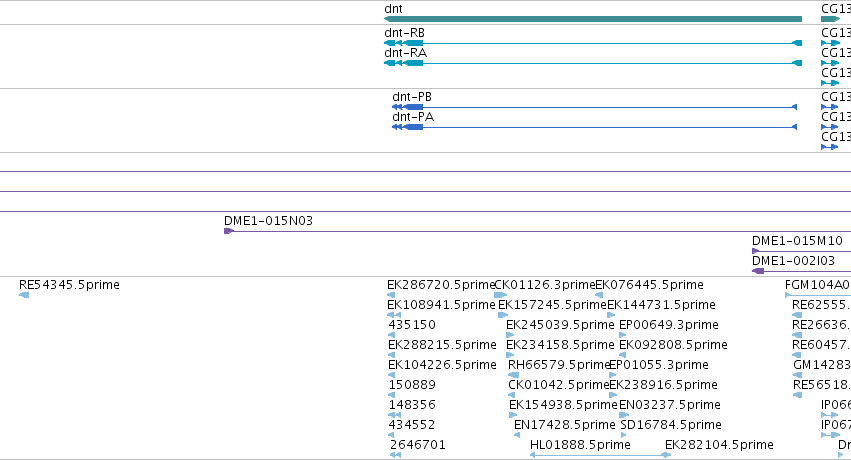Select EK104226.5prime EST entry
Viewport: 851px width, 460px height.
pos(442,365)
